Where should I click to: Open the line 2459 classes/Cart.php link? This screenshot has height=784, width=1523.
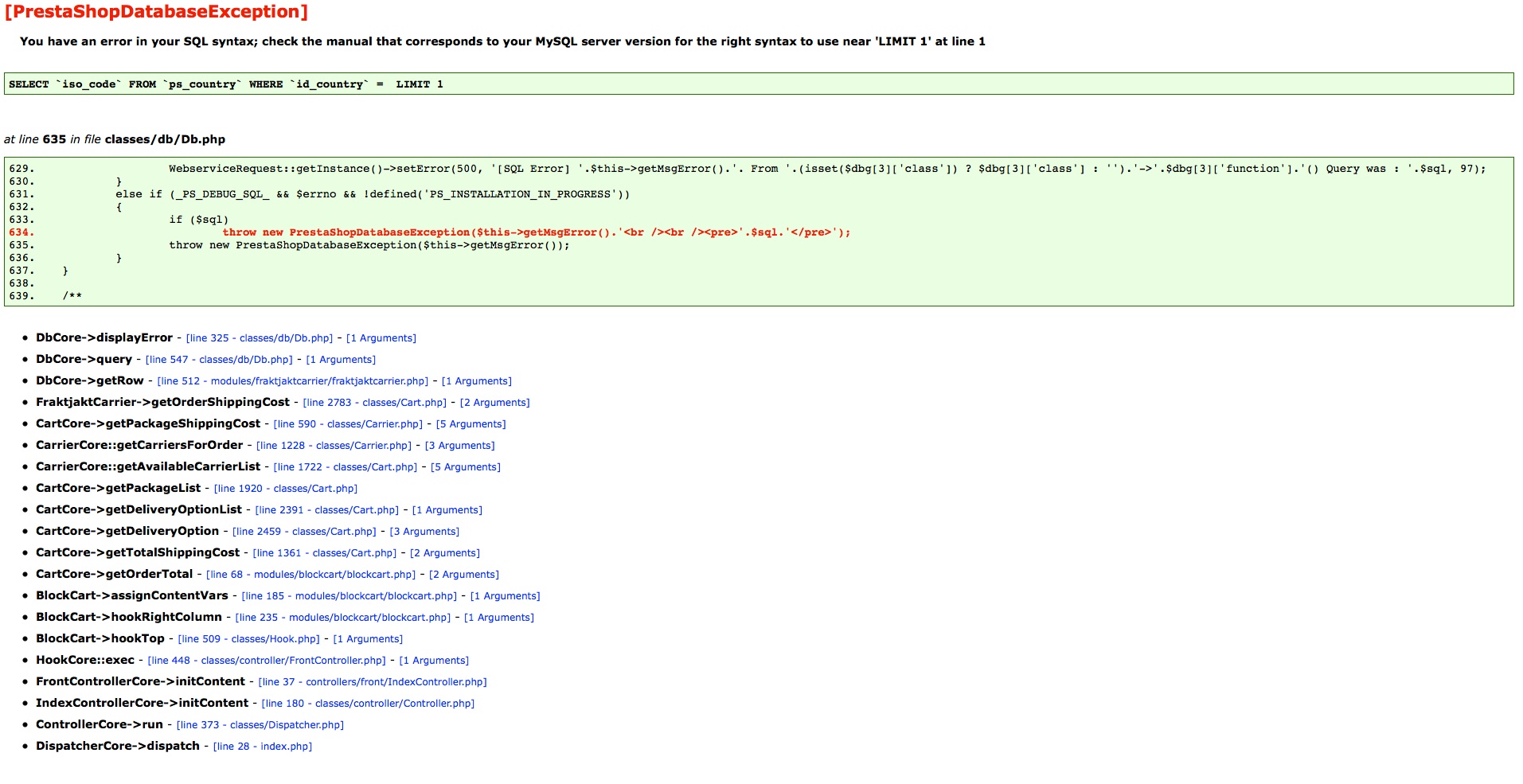click(304, 532)
